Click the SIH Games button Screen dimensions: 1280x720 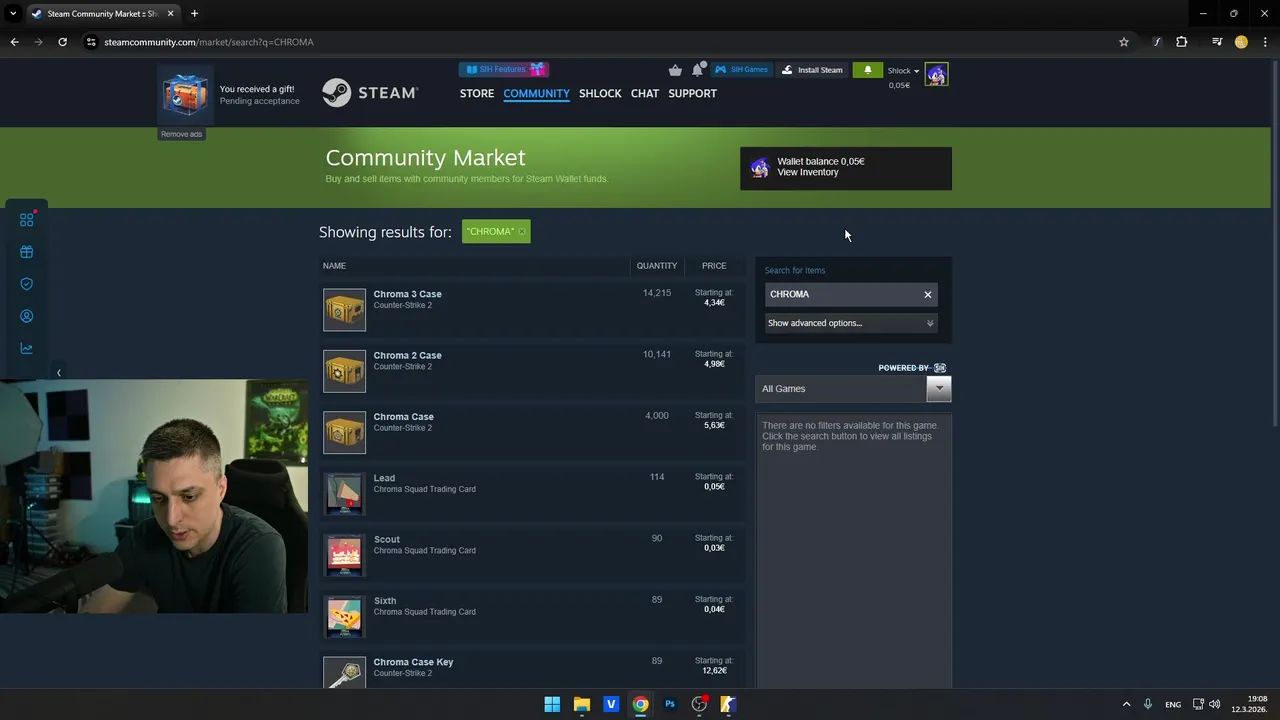741,70
